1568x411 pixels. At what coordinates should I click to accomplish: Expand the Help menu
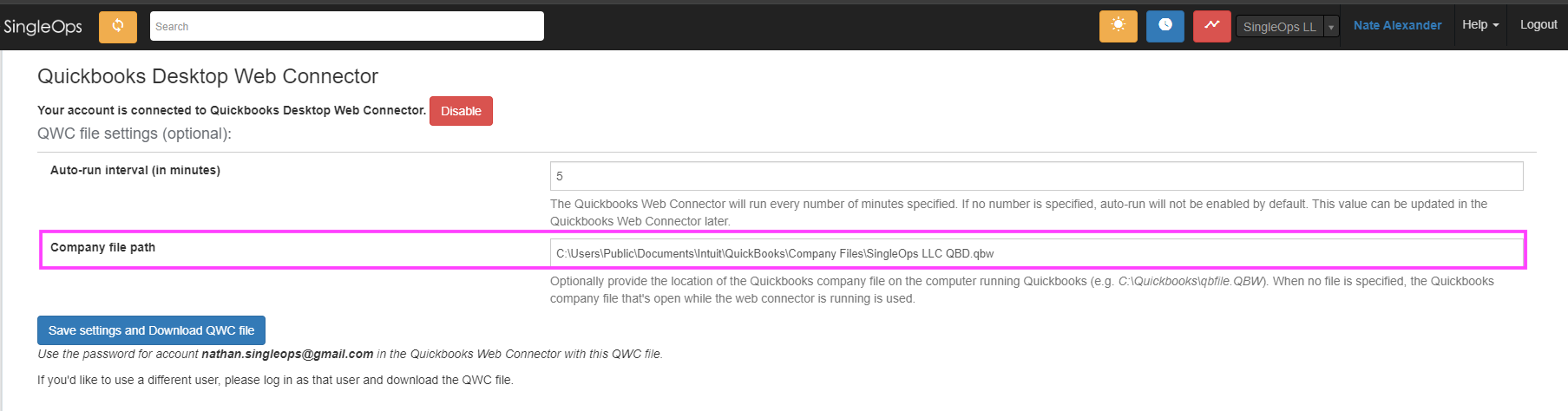(x=1479, y=25)
